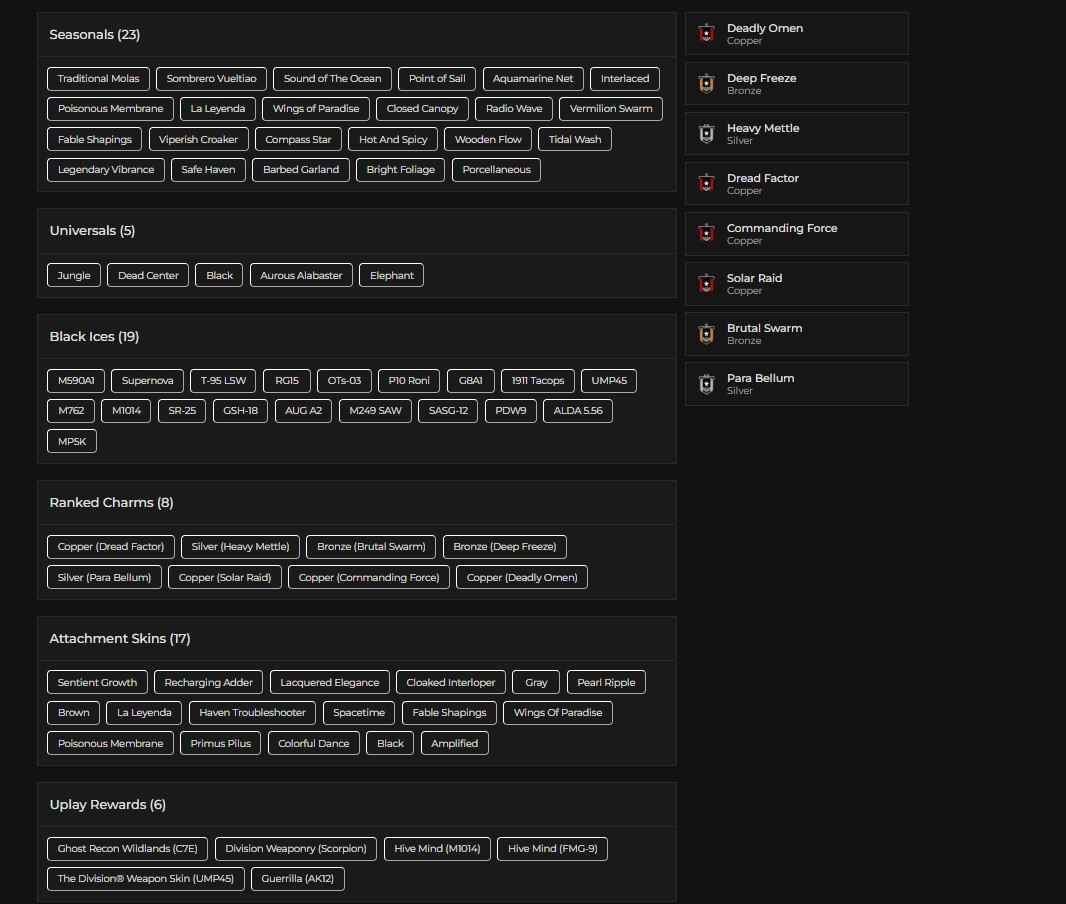1066x904 pixels.
Task: Click the Deep Freeze bronze charm icon
Action: pos(706,84)
